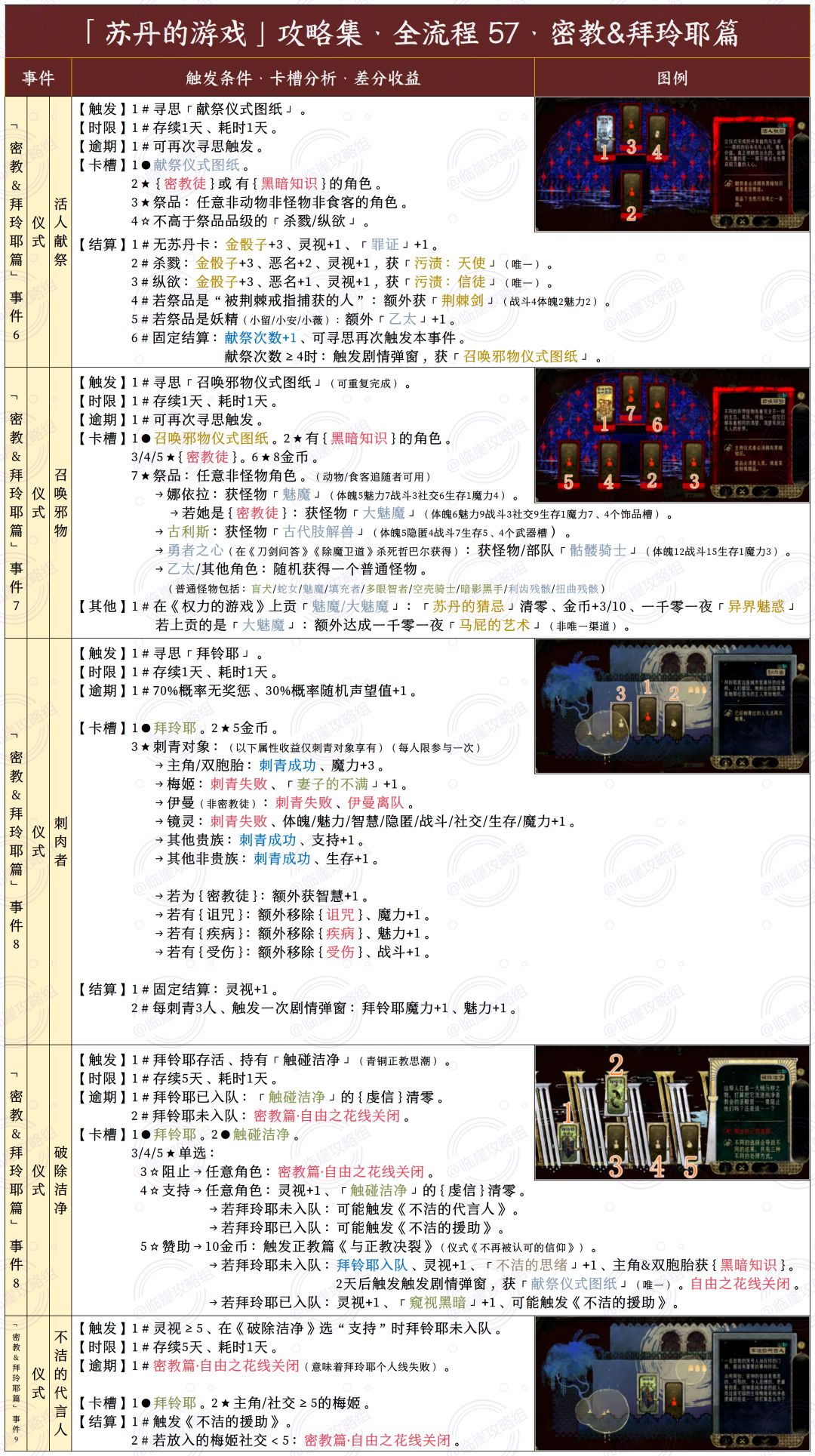Click the yellow text 不洁的思绪
This screenshot has width=815, height=1456.
pos(532,1265)
